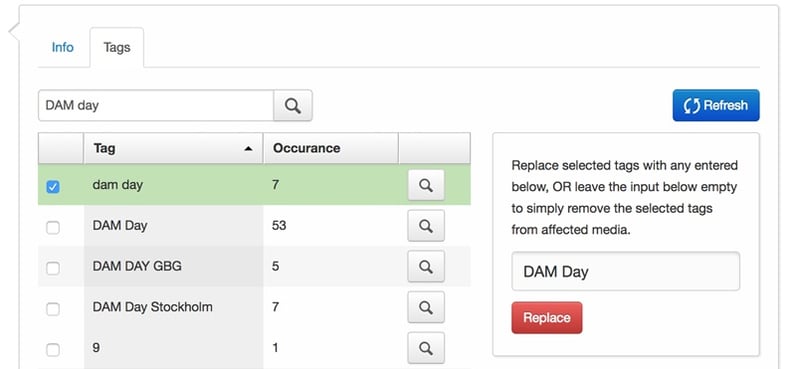
Task: Click the magnifier icon for the dam day row
Action: [x=426, y=185]
